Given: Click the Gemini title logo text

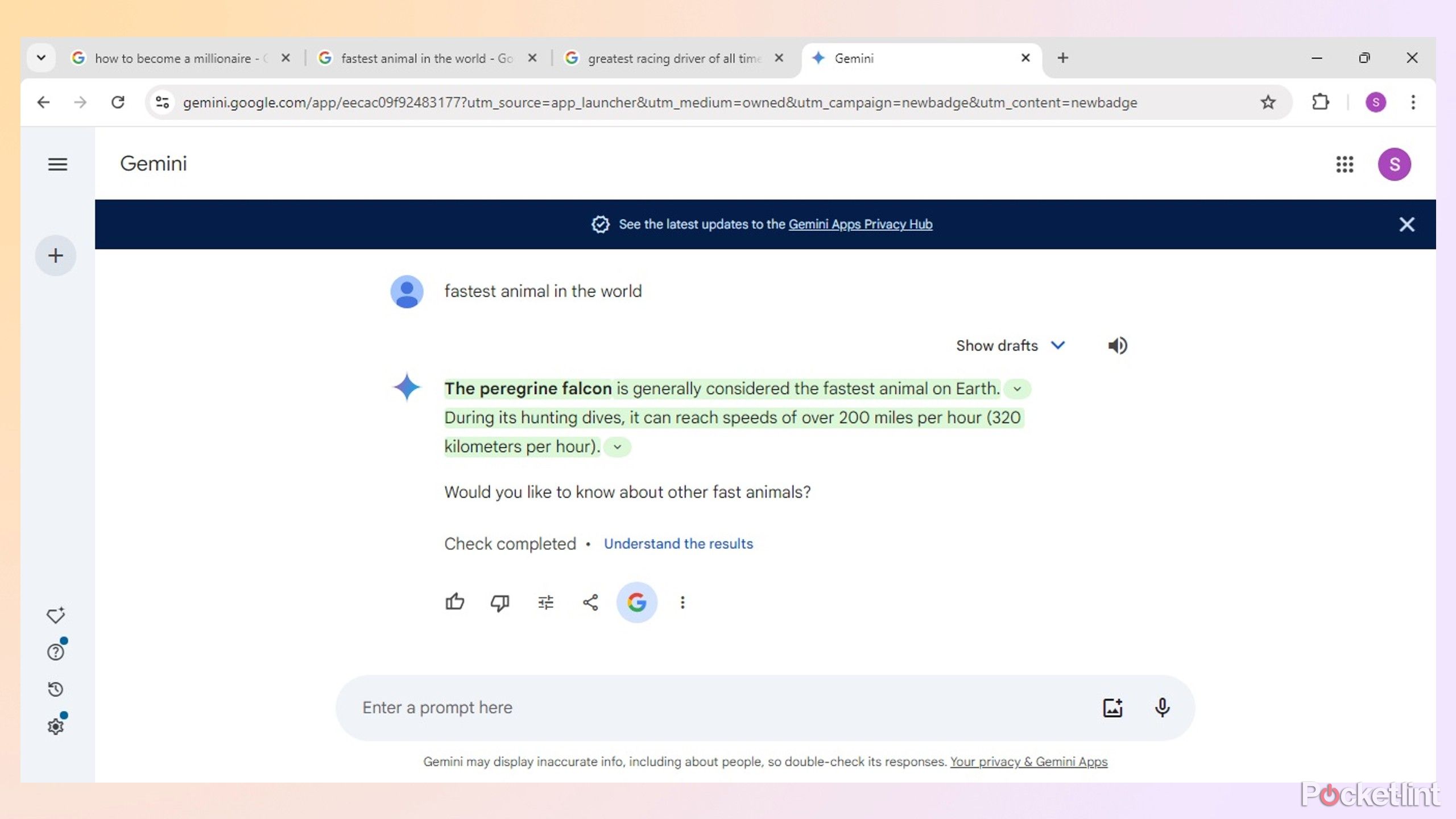Looking at the screenshot, I should point(153,164).
